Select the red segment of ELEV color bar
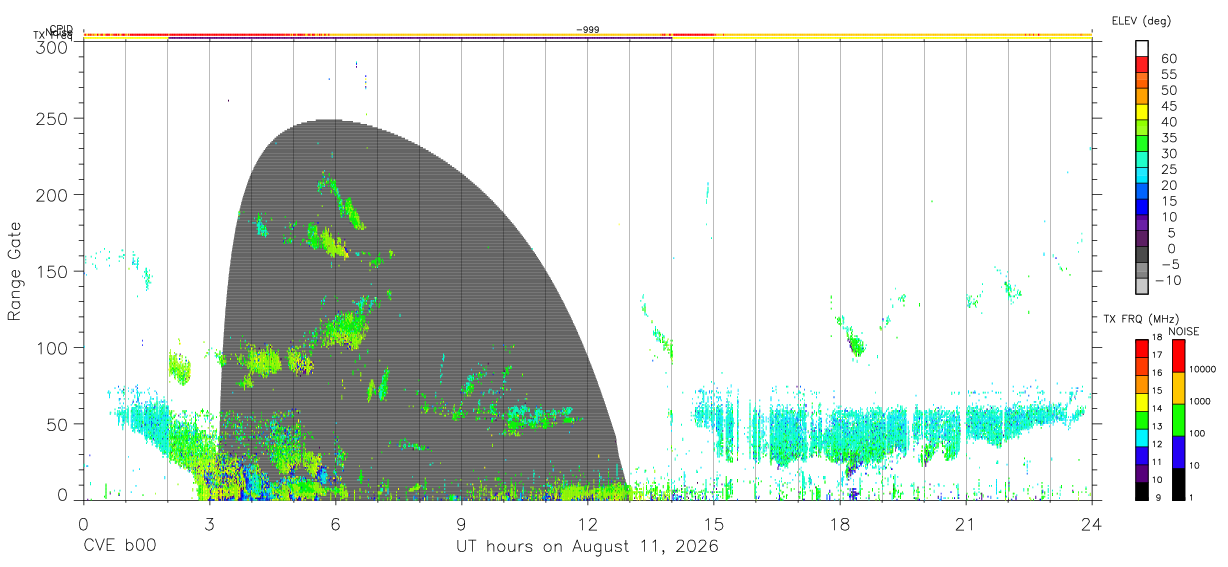Viewport: 1228px width, 567px height. (x=1142, y=63)
